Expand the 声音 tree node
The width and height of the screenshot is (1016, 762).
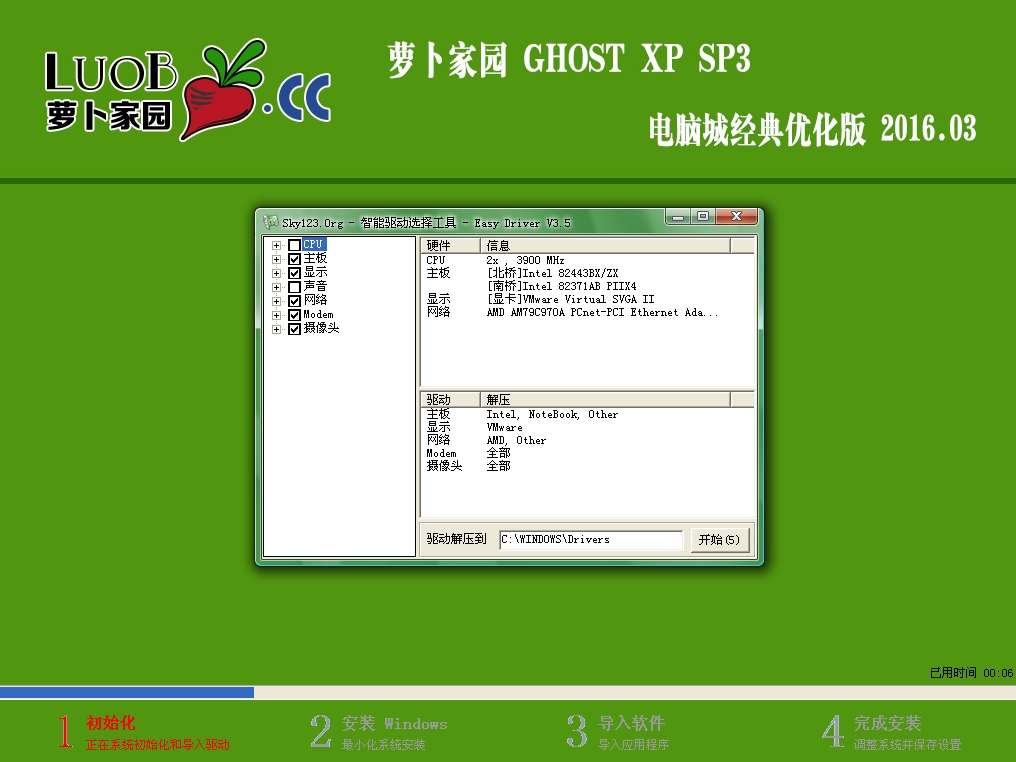276,287
